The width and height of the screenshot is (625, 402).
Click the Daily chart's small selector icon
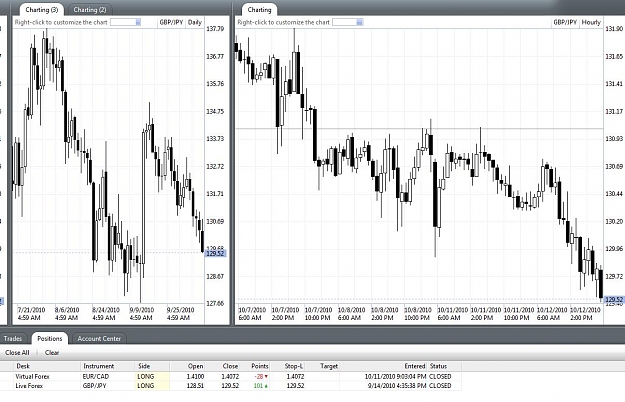tap(138, 22)
